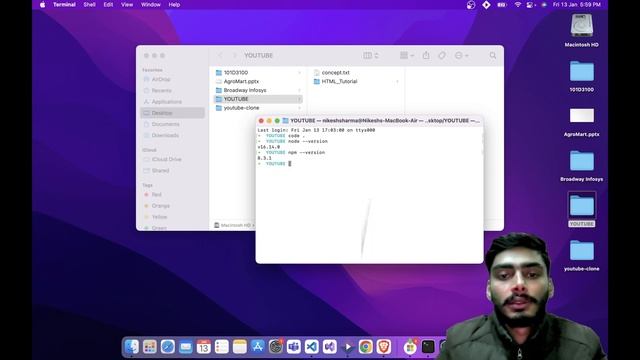Open Control Center in menu bar
The image size is (640, 360).
(530, 4)
